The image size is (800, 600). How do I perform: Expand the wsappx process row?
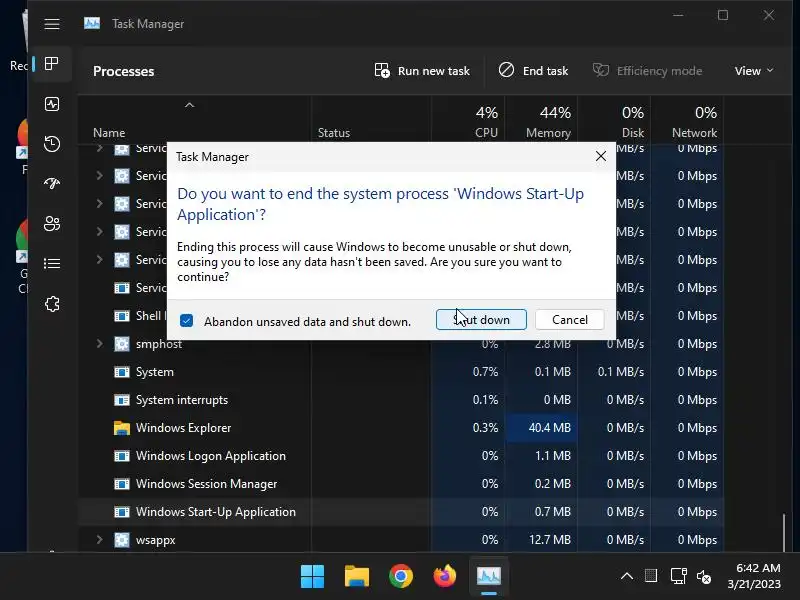(99, 539)
